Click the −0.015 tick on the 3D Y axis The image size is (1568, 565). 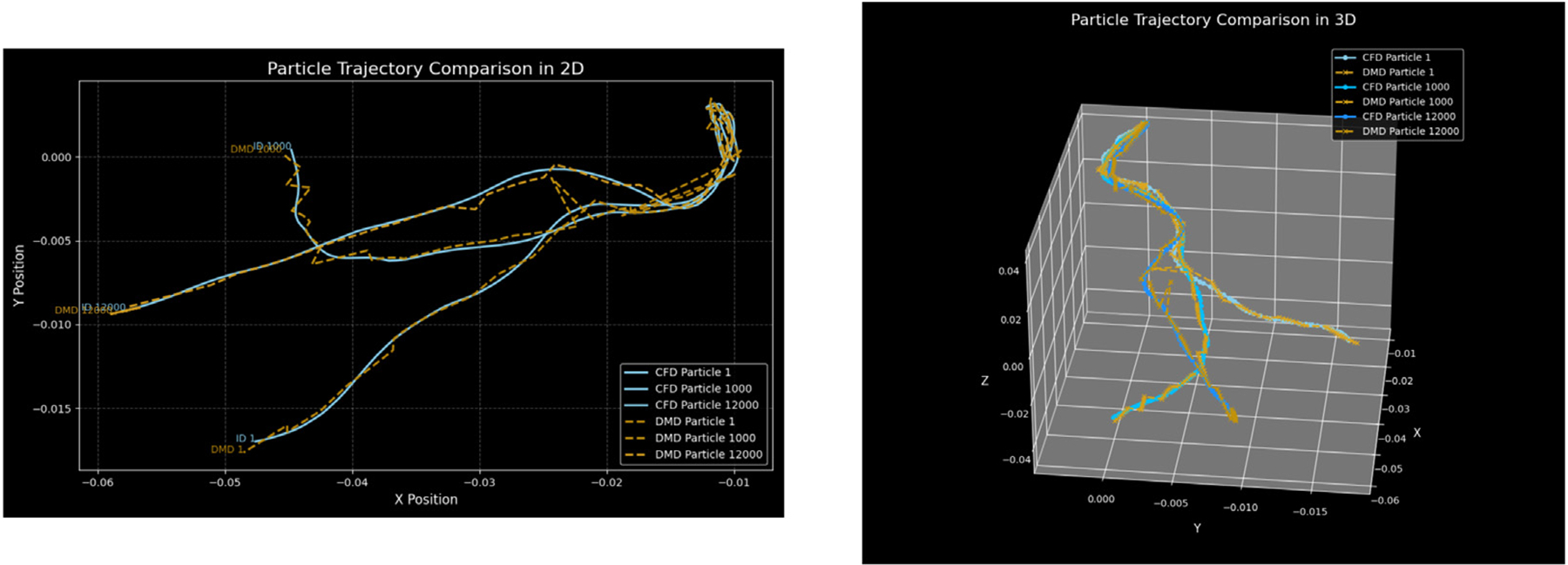[1309, 512]
